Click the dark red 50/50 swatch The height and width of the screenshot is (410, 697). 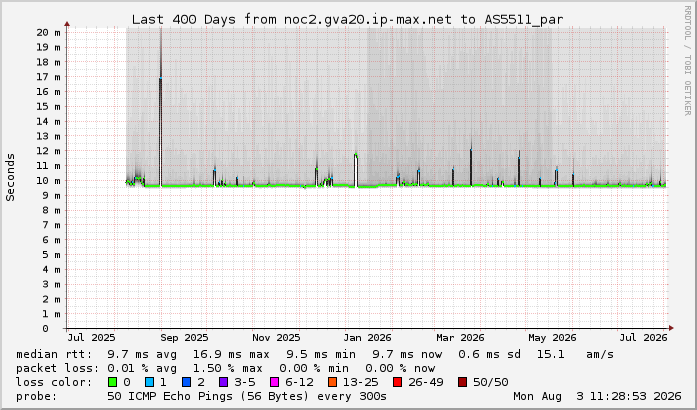click(462, 382)
